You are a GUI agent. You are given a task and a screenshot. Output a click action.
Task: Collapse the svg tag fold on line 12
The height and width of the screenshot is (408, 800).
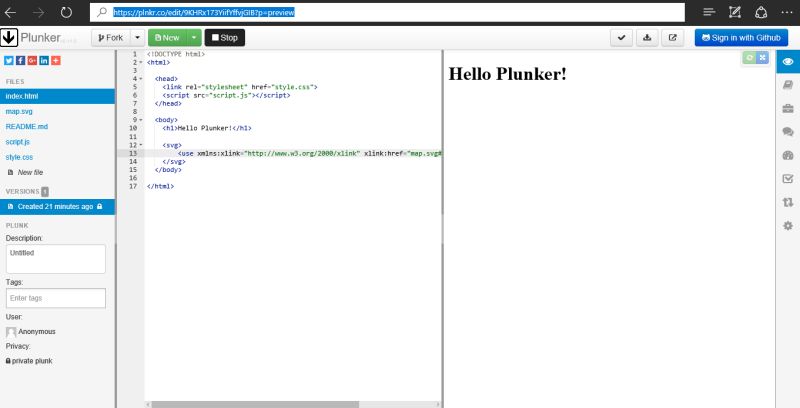pos(141,145)
